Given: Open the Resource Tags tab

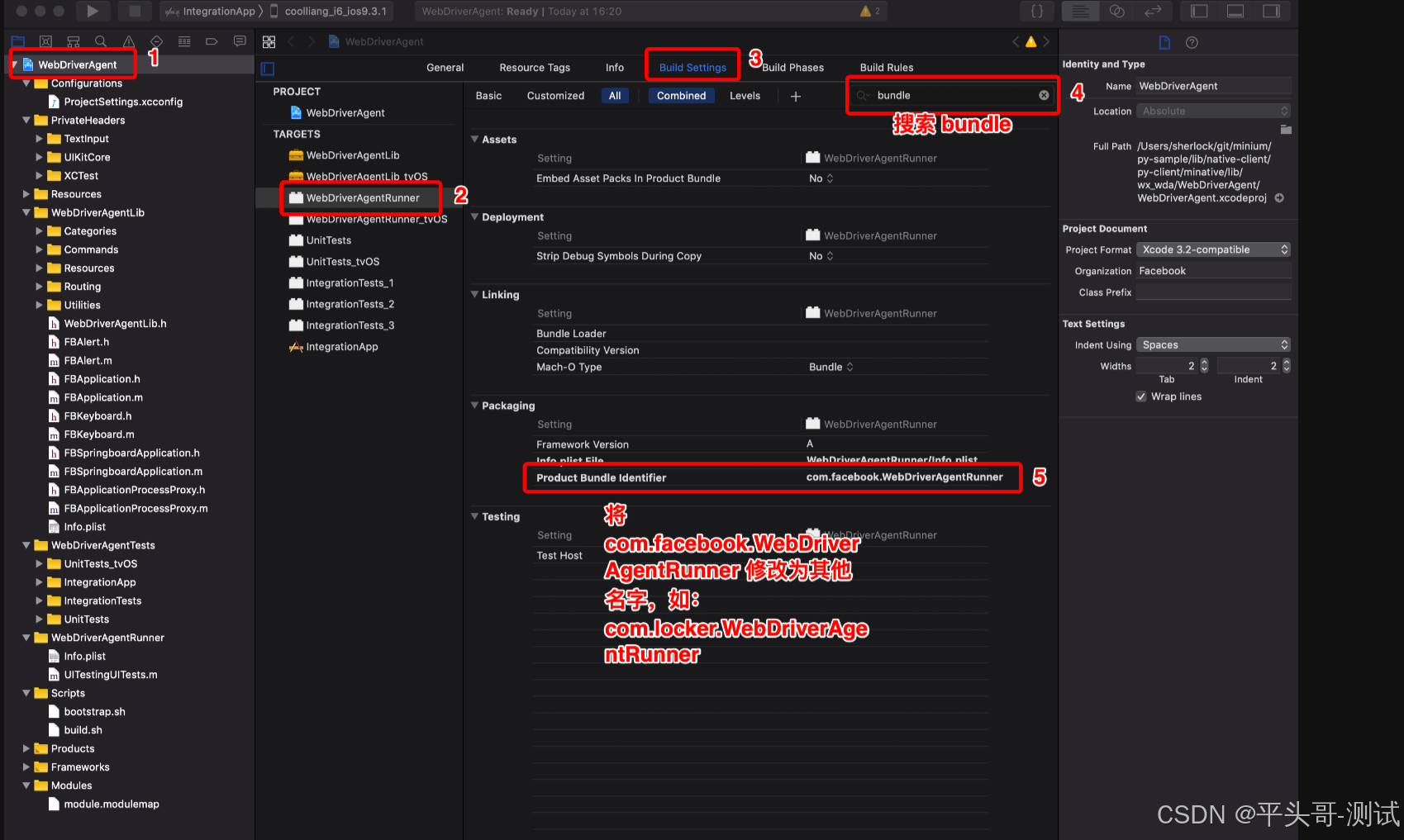Looking at the screenshot, I should 535,68.
